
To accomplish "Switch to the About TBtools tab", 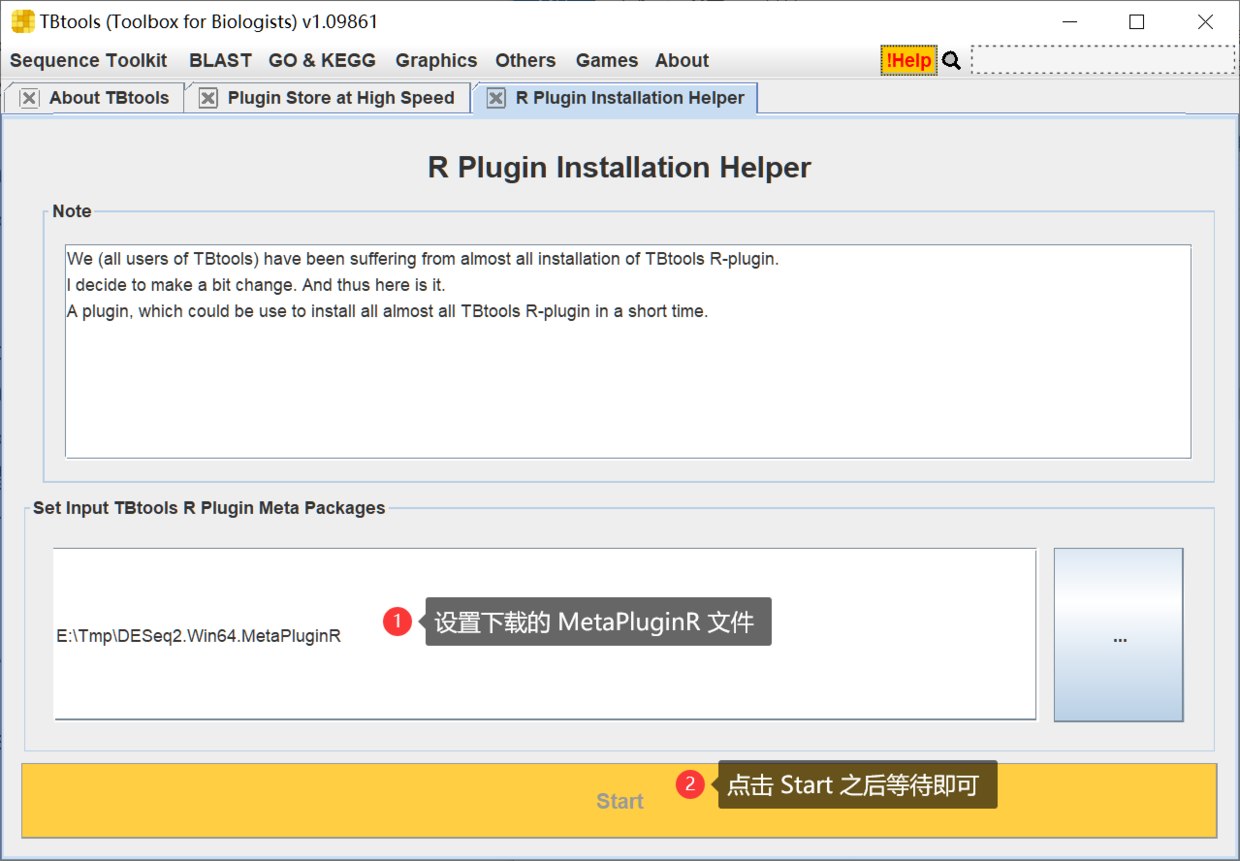I will [109, 98].
